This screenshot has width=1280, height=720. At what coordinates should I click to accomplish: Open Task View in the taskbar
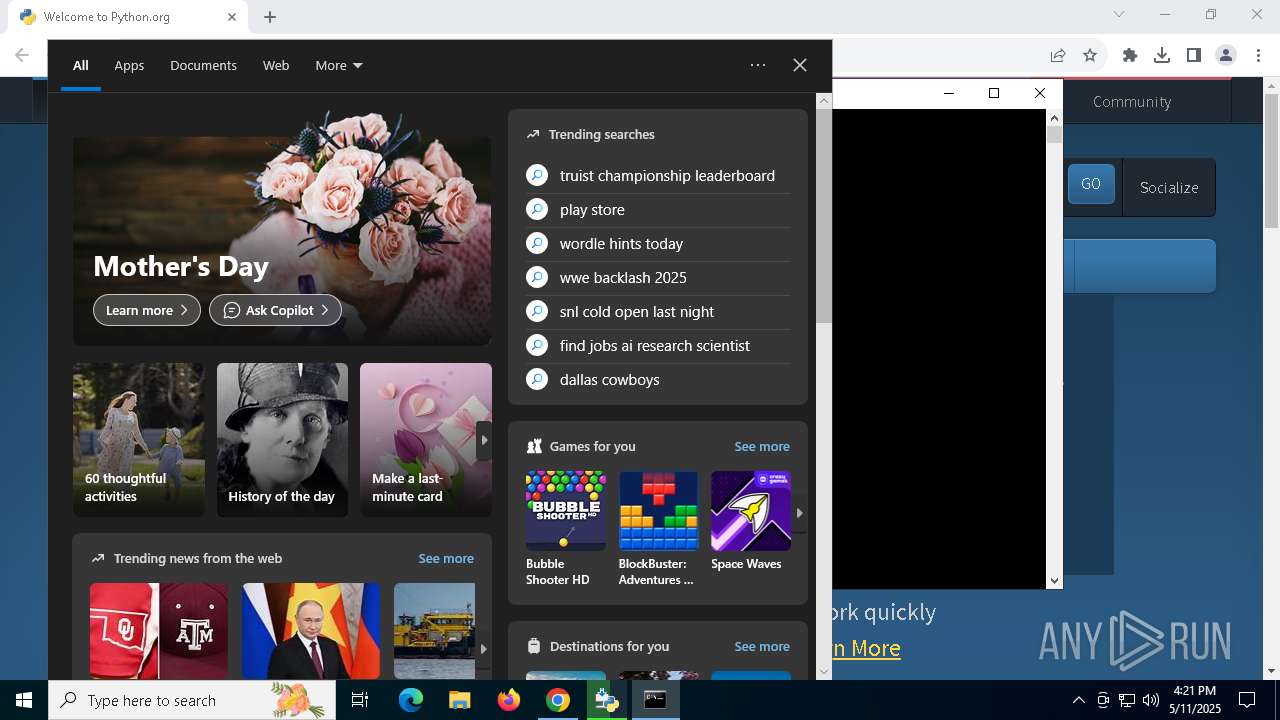[360, 701]
